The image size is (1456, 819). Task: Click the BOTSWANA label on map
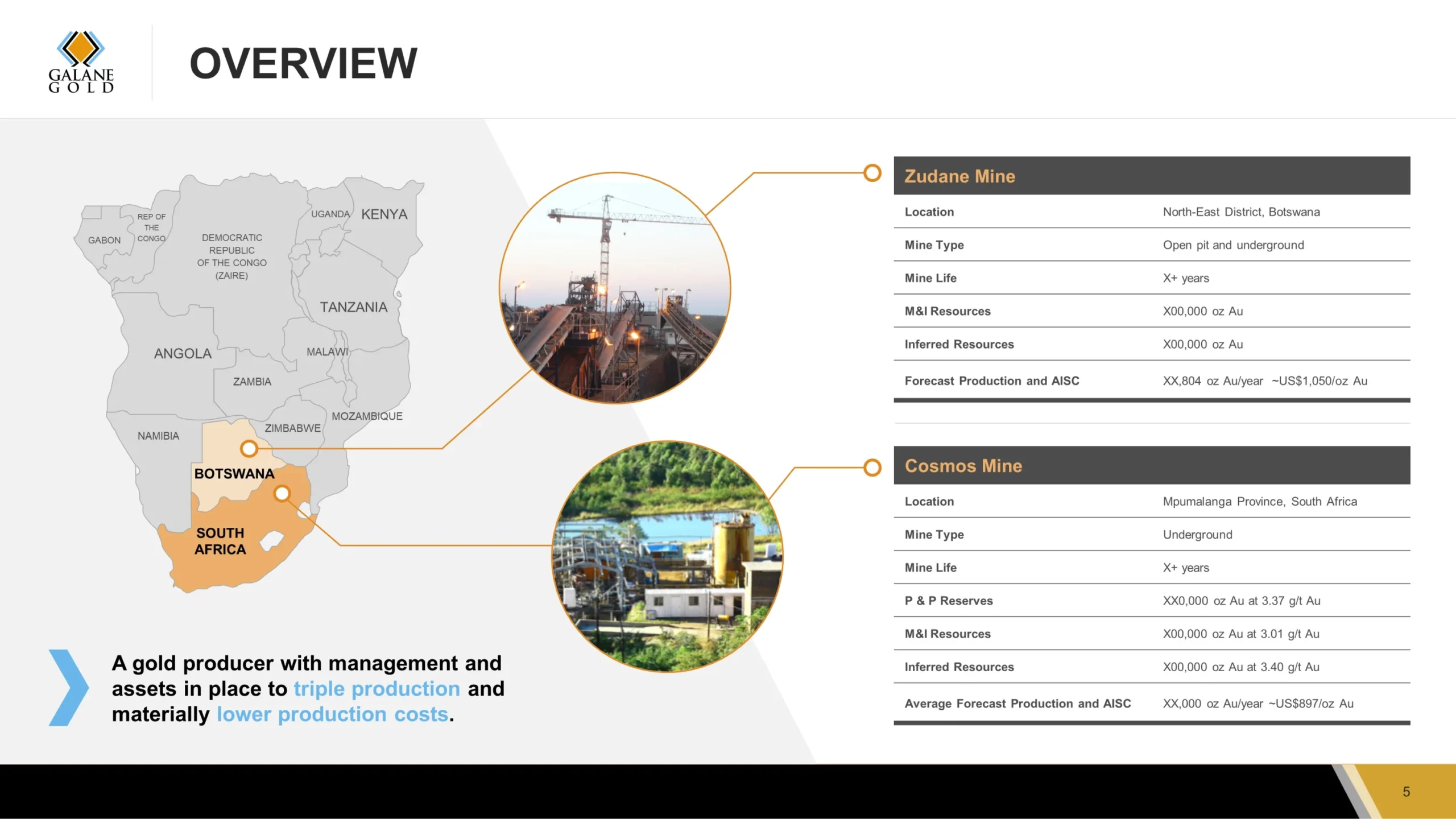234,474
